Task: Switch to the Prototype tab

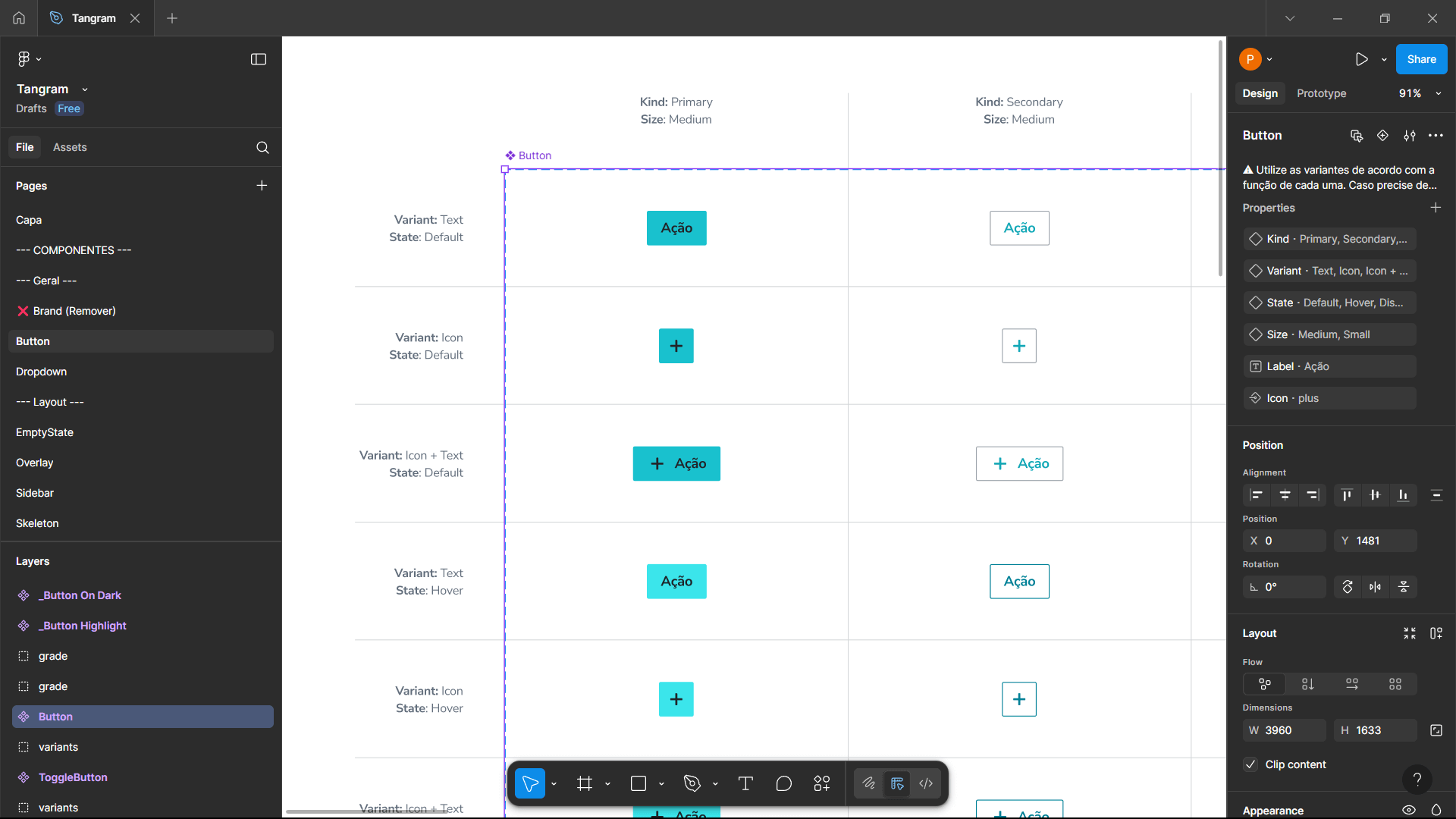Action: (x=1321, y=93)
